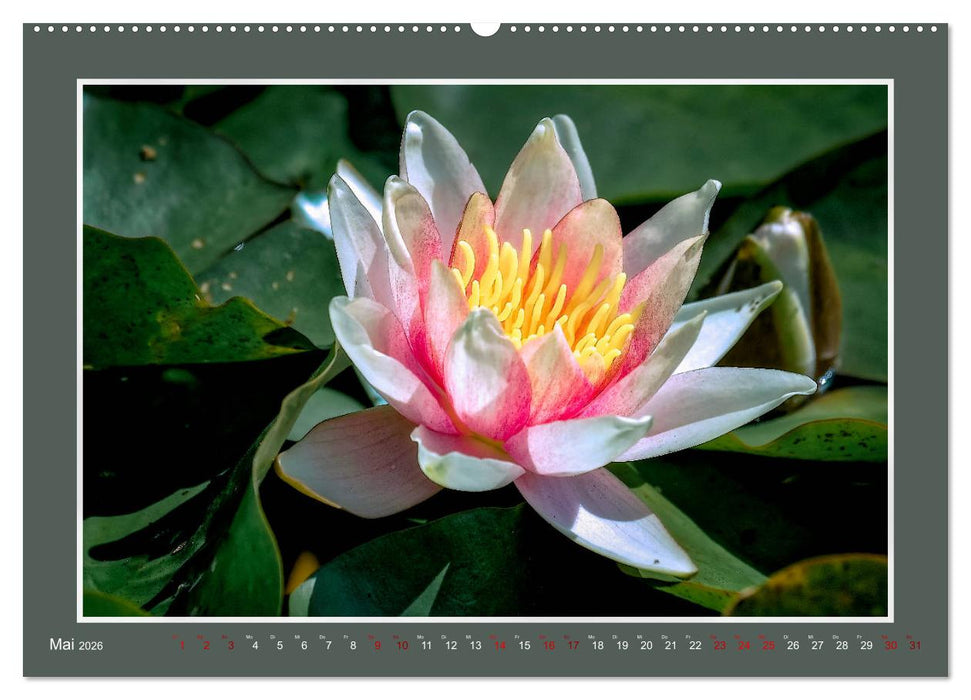This screenshot has height=700, width=971.
Task: Select red day 3 in the date strip
Action: click(230, 646)
